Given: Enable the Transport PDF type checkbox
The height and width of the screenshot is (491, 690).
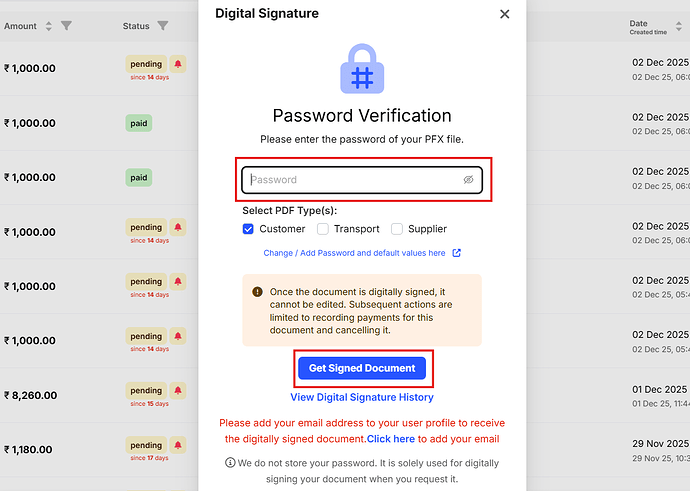Looking at the screenshot, I should (x=323, y=229).
